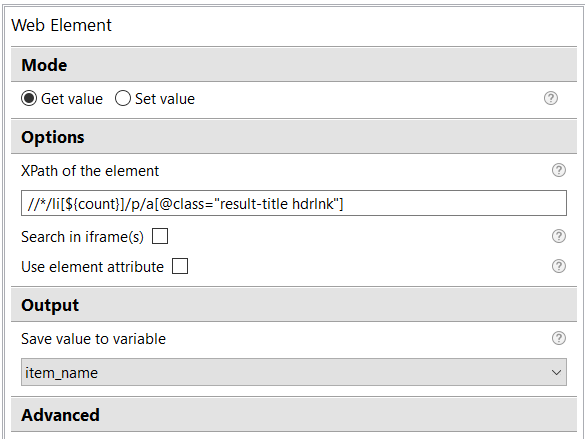Open the help icon in the Mode row
This screenshot has width=585, height=439.
coord(551,98)
